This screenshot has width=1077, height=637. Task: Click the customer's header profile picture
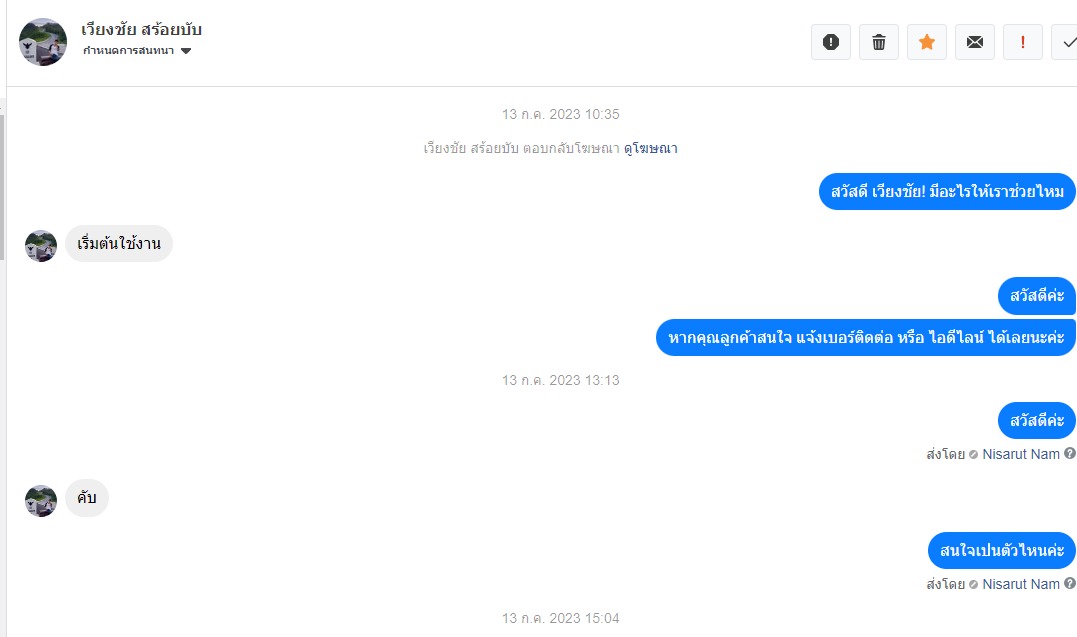(x=43, y=42)
